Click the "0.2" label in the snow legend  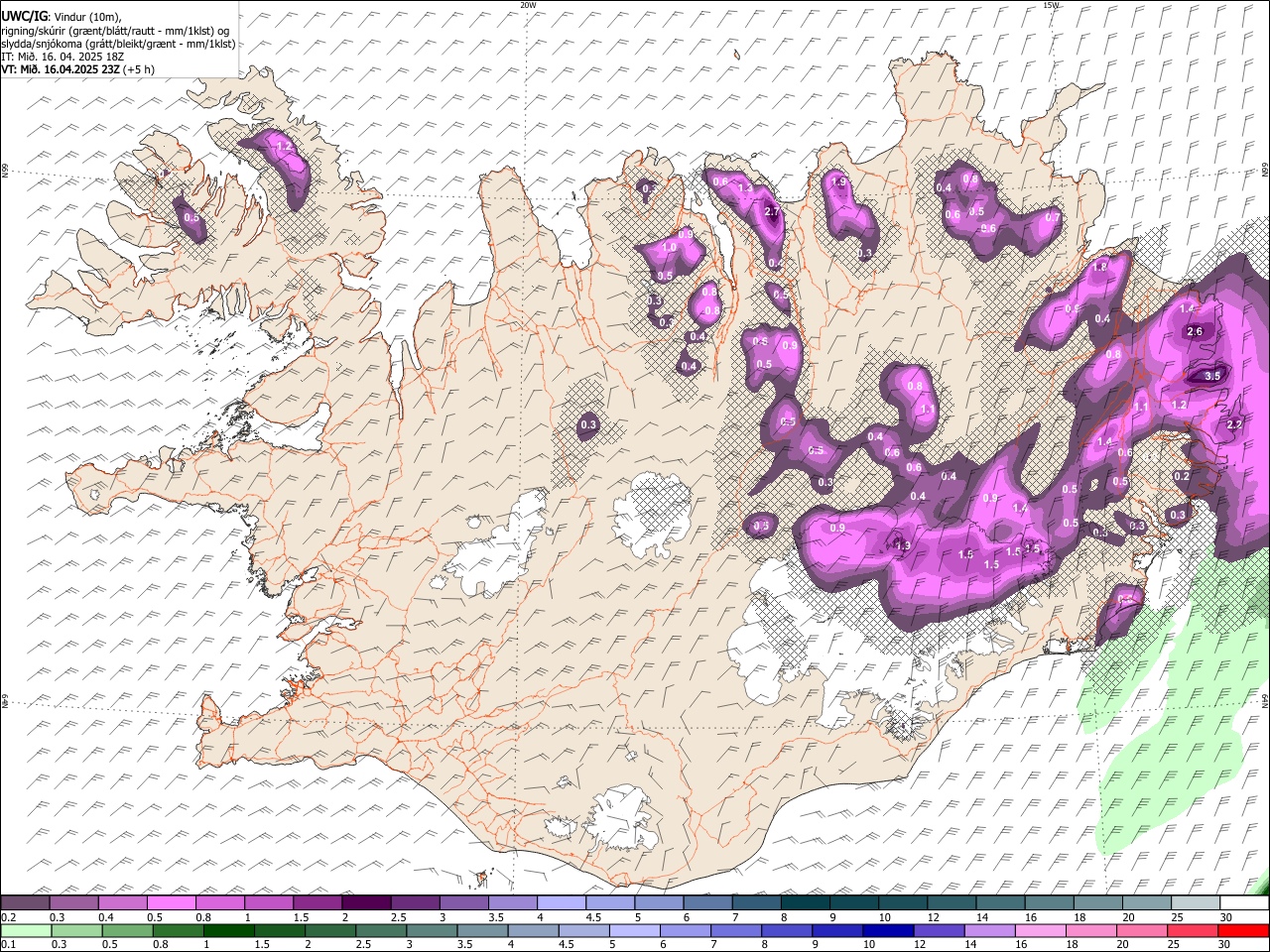point(9,917)
